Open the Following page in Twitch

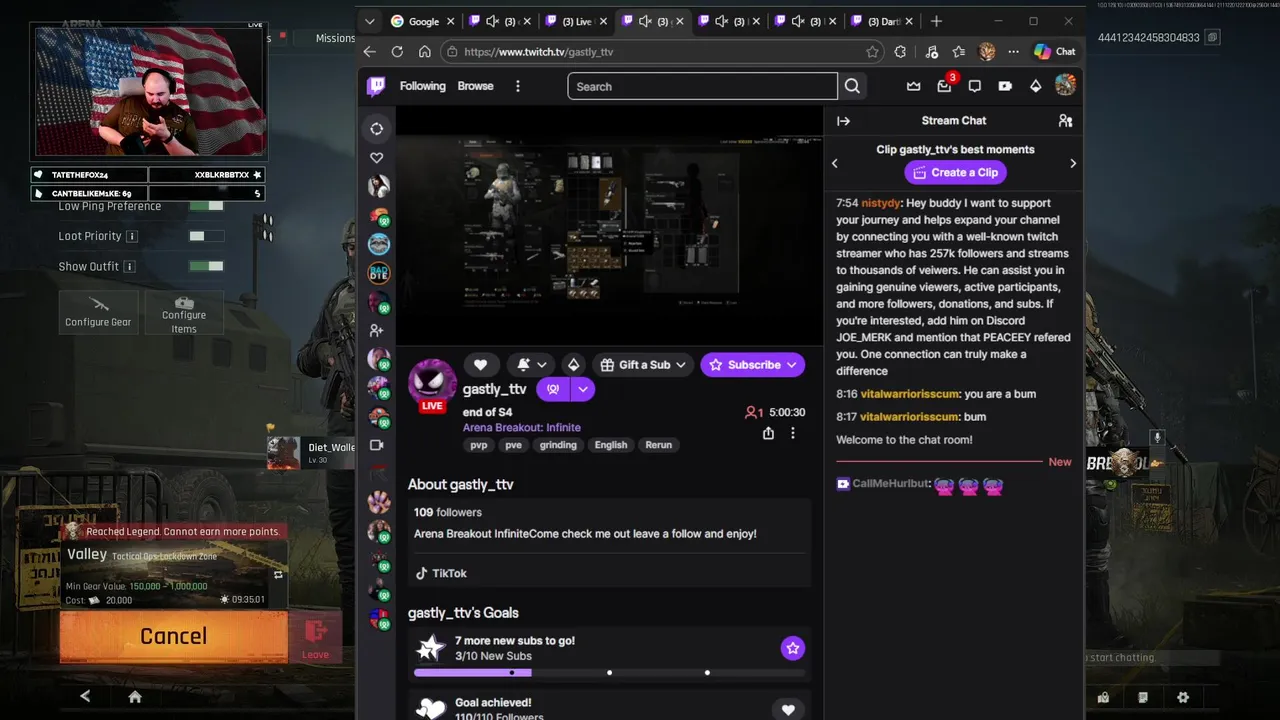pyautogui.click(x=423, y=86)
